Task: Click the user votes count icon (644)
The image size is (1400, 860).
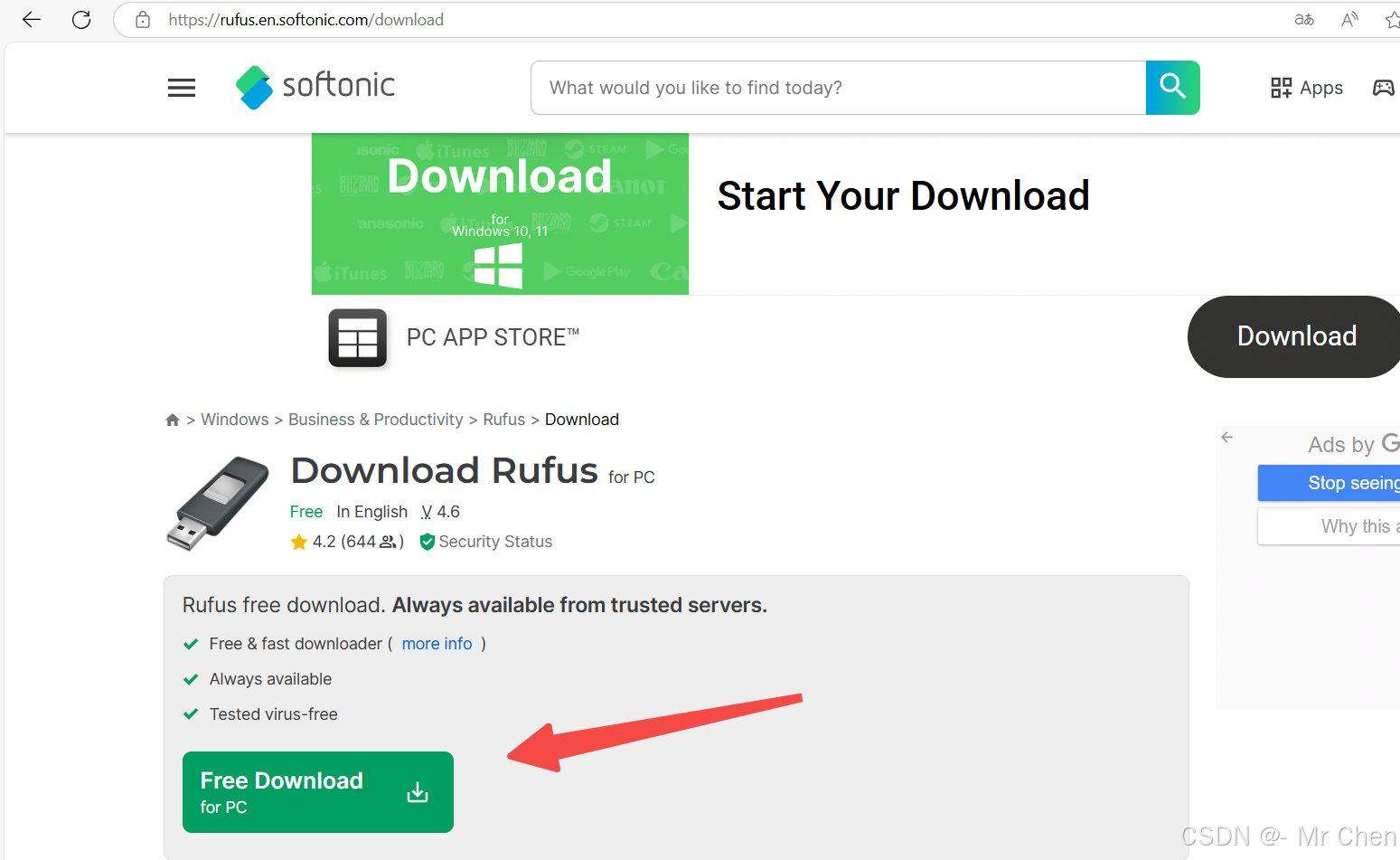Action: pyautogui.click(x=388, y=542)
